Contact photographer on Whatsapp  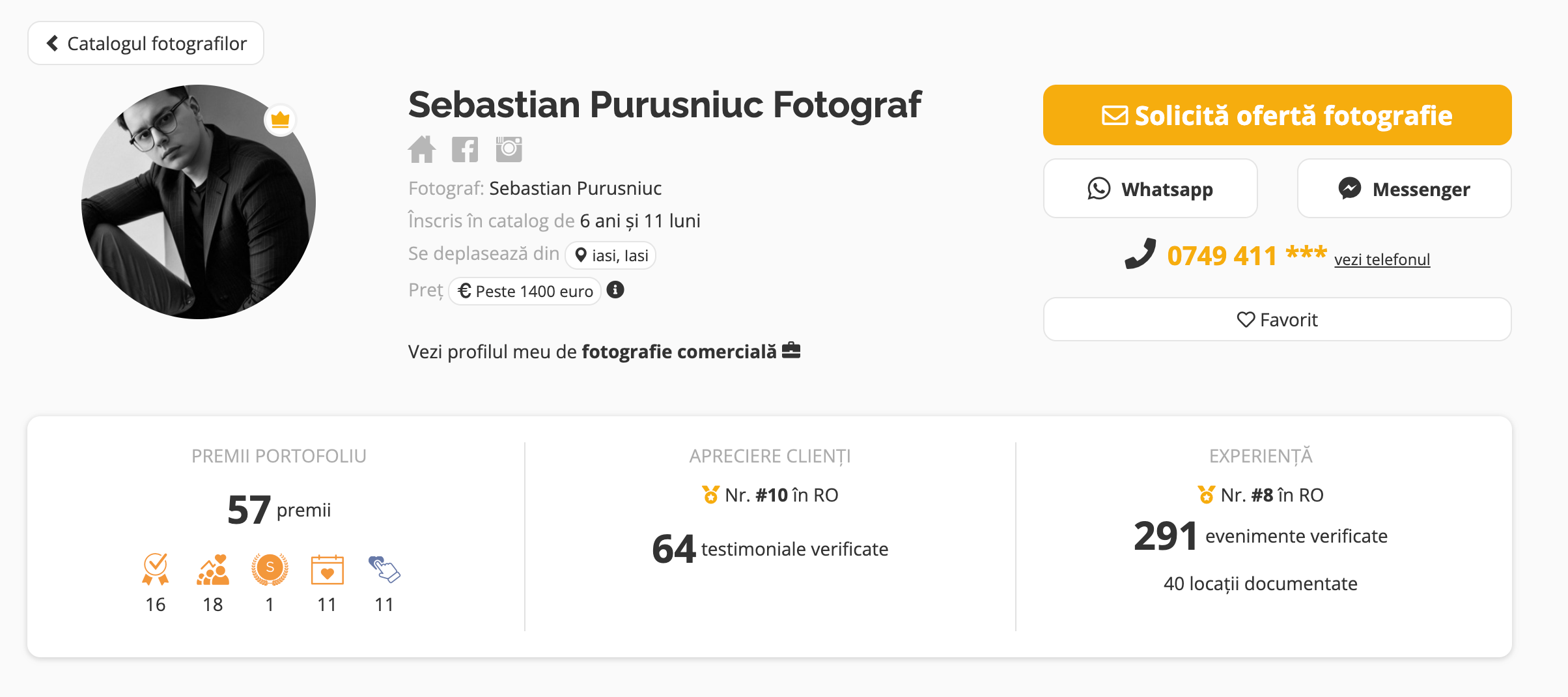(x=1150, y=188)
